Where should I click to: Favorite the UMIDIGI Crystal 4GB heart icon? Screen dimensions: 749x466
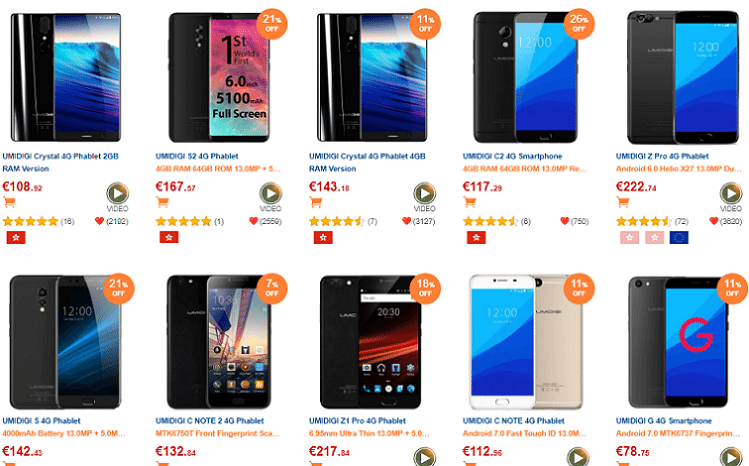point(406,221)
